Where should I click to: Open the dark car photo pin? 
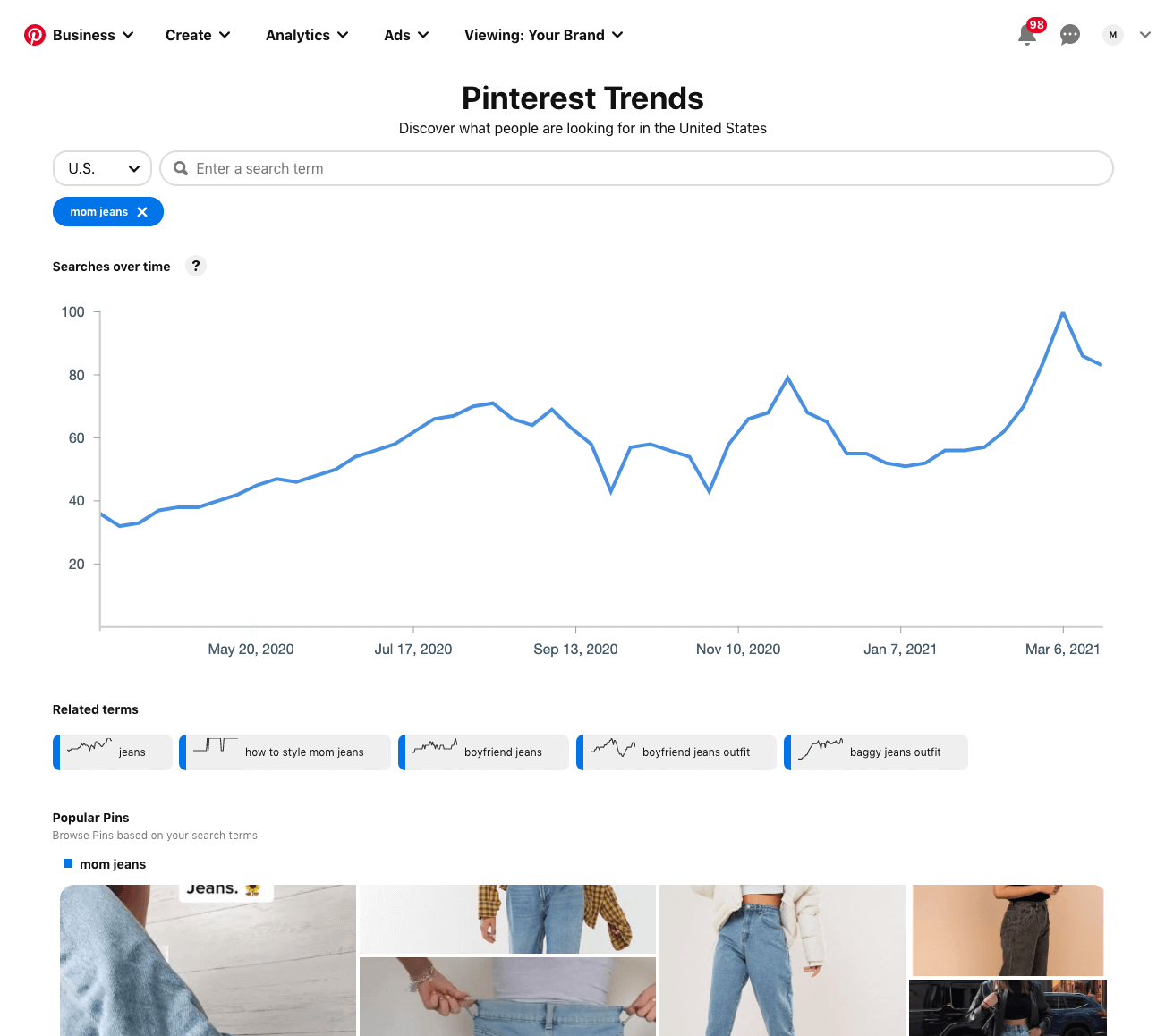1008,1007
